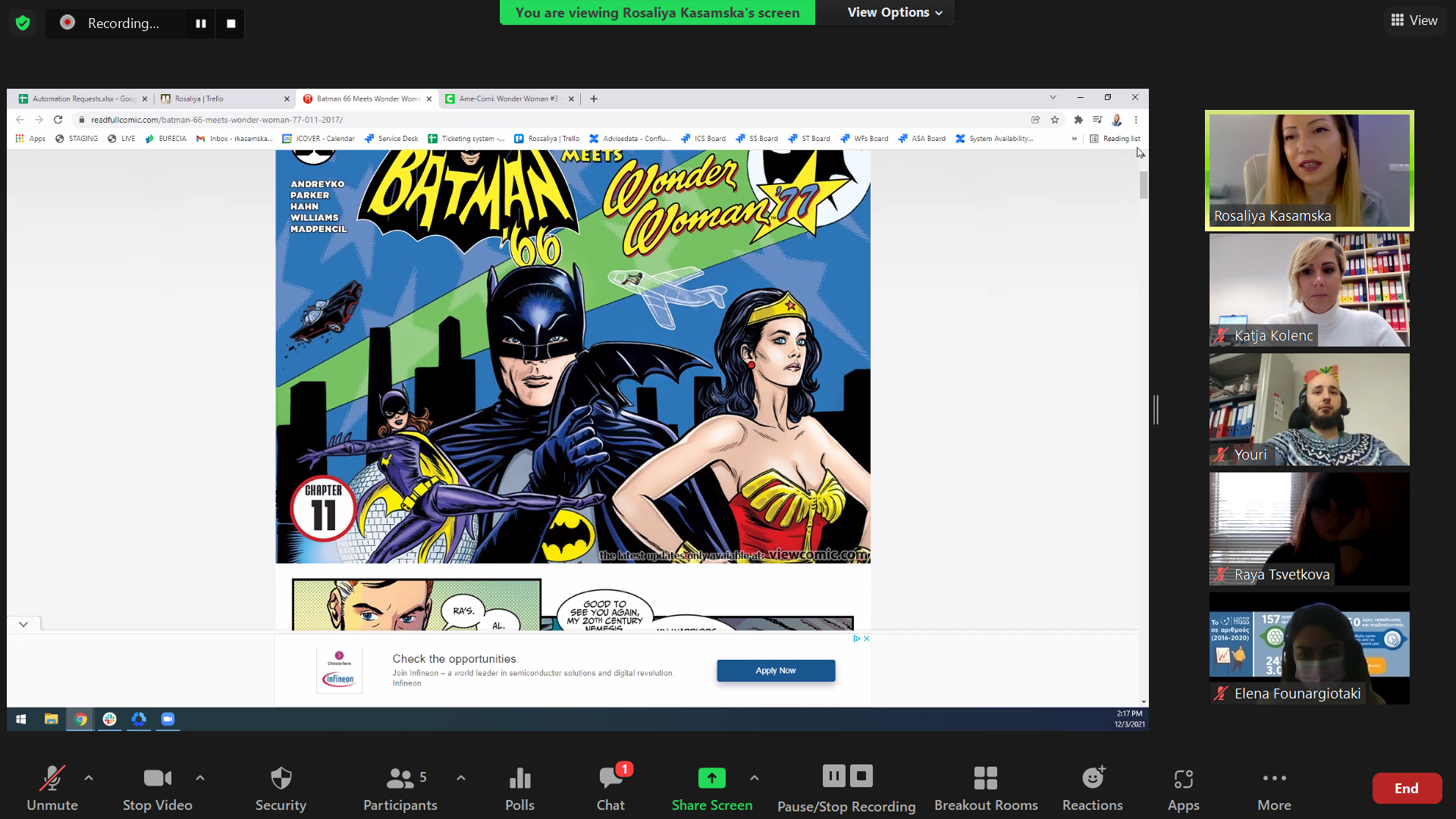Open the More options menu
Viewport: 1456px width, 819px height.
(1274, 789)
